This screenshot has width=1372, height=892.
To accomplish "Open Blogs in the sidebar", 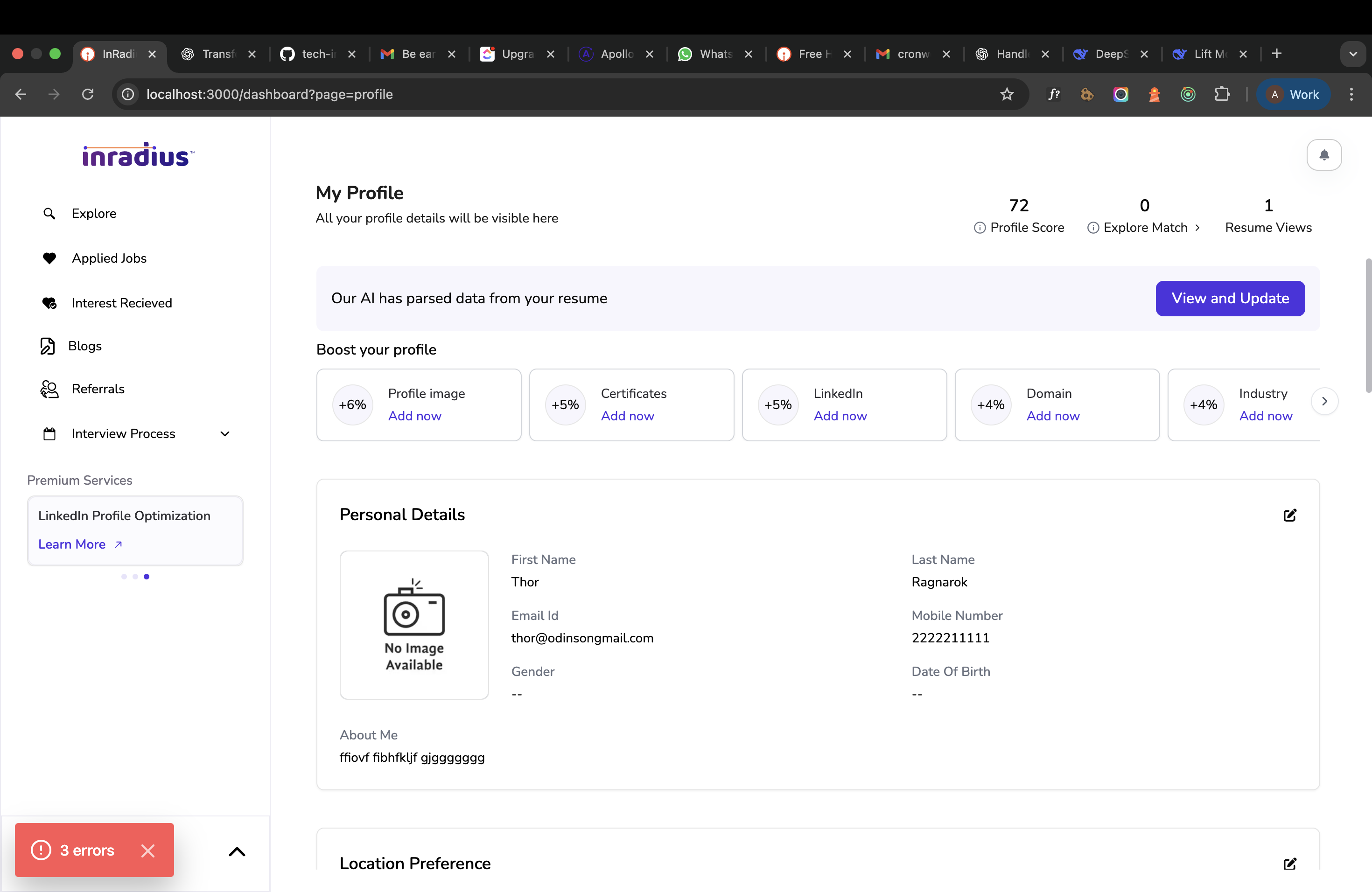I will pyautogui.click(x=84, y=346).
